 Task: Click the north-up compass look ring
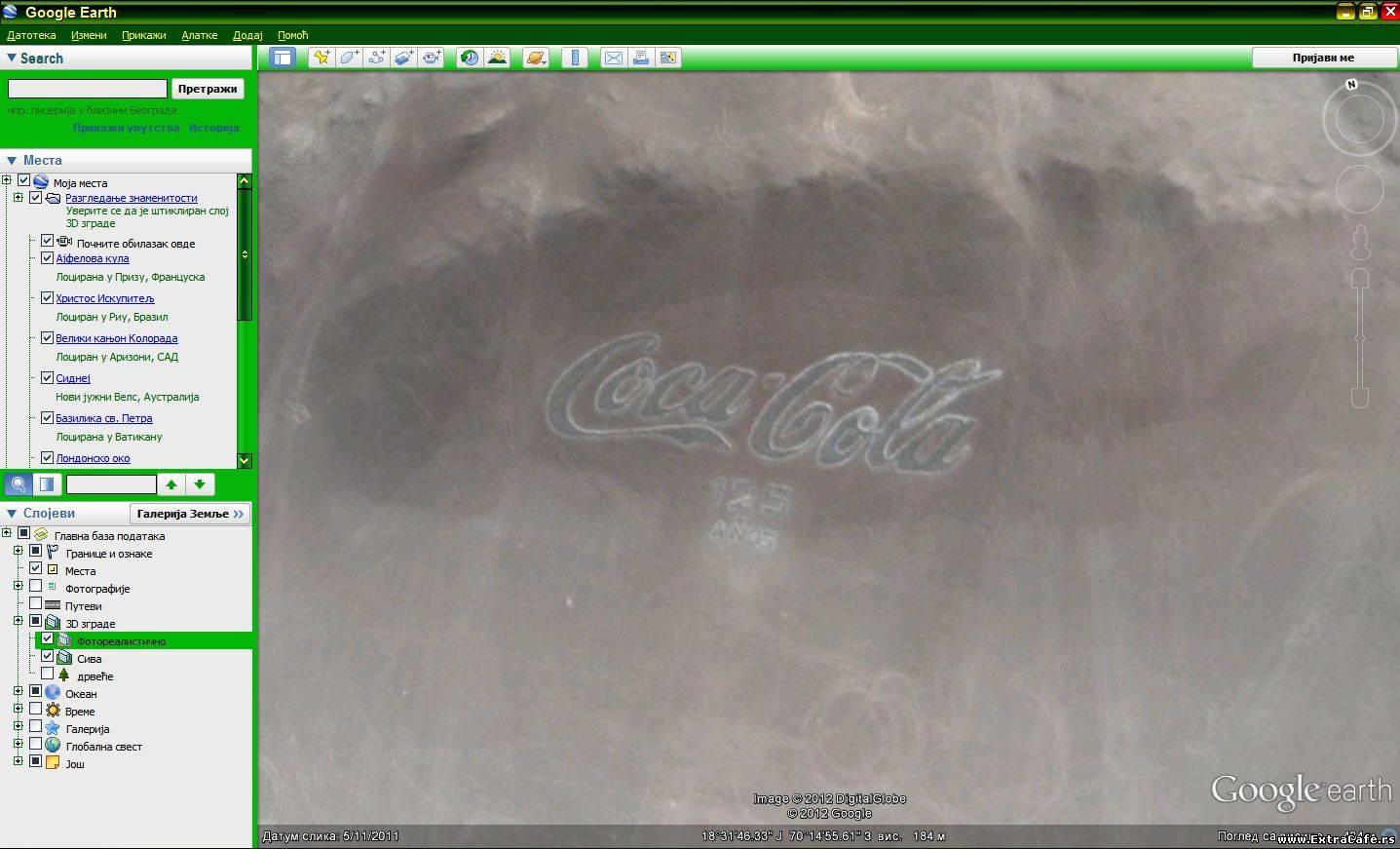1359,120
